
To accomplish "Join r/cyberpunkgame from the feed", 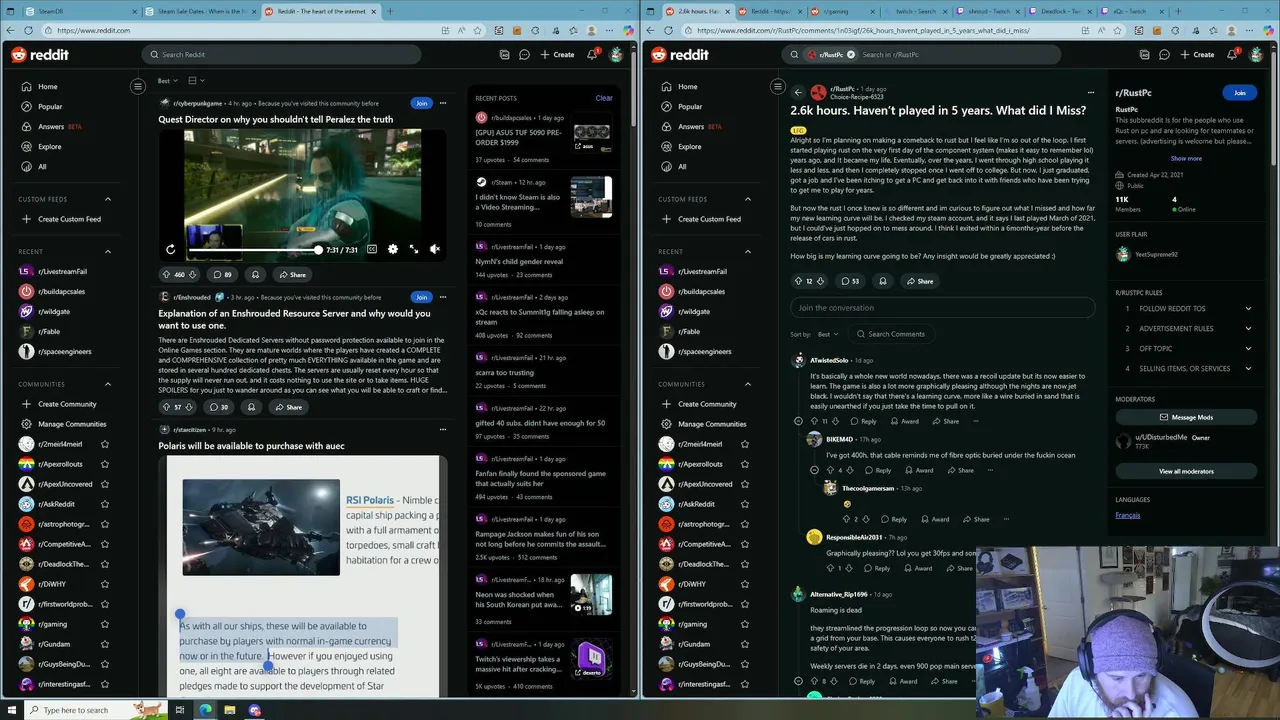I will pyautogui.click(x=421, y=103).
